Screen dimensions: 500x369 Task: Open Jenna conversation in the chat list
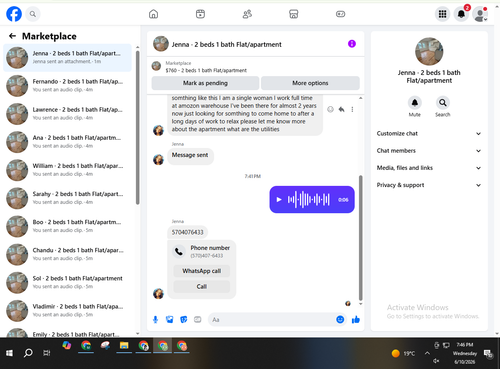[67, 57]
